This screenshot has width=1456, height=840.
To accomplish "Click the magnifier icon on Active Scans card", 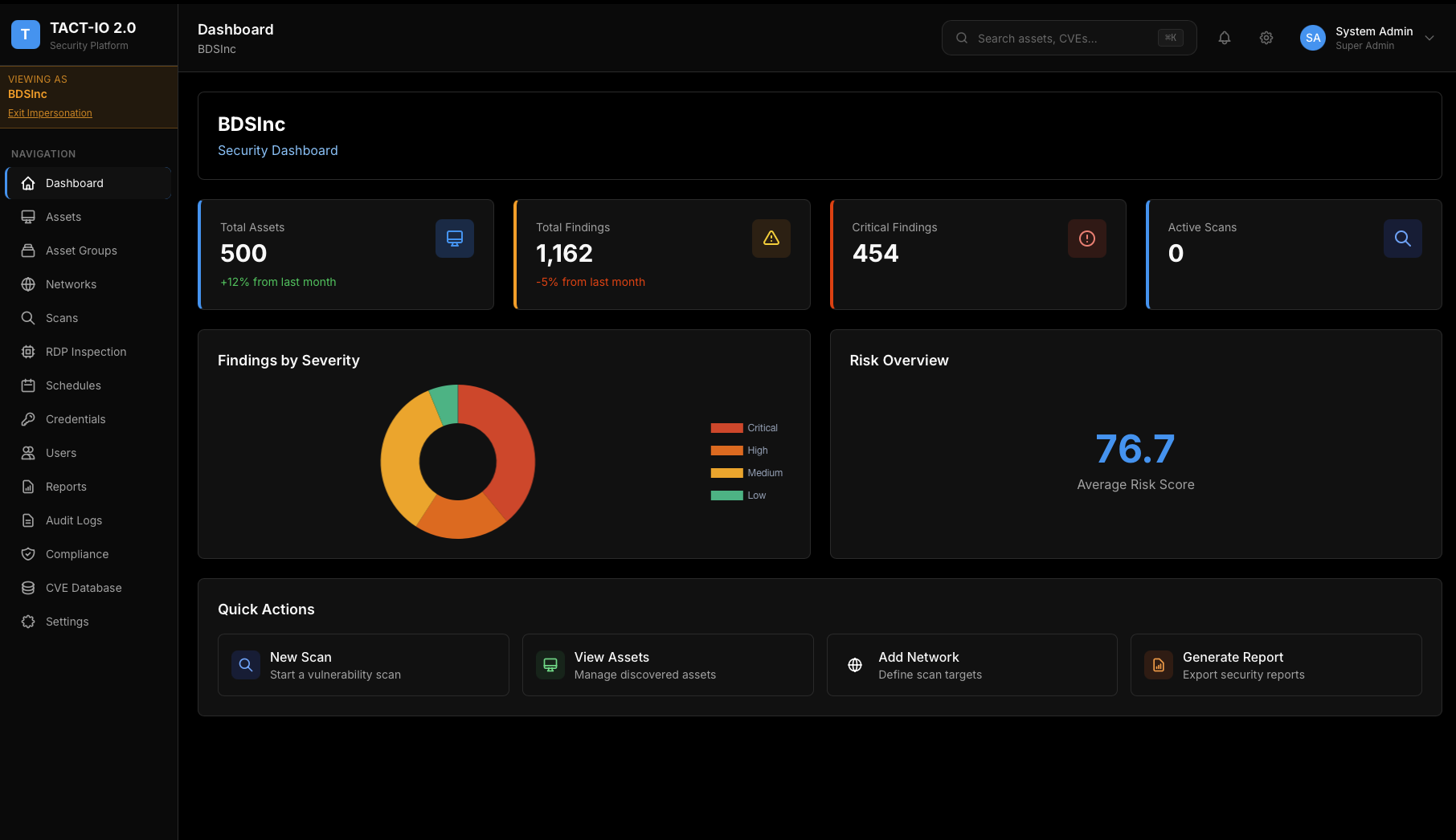I will click(1403, 239).
